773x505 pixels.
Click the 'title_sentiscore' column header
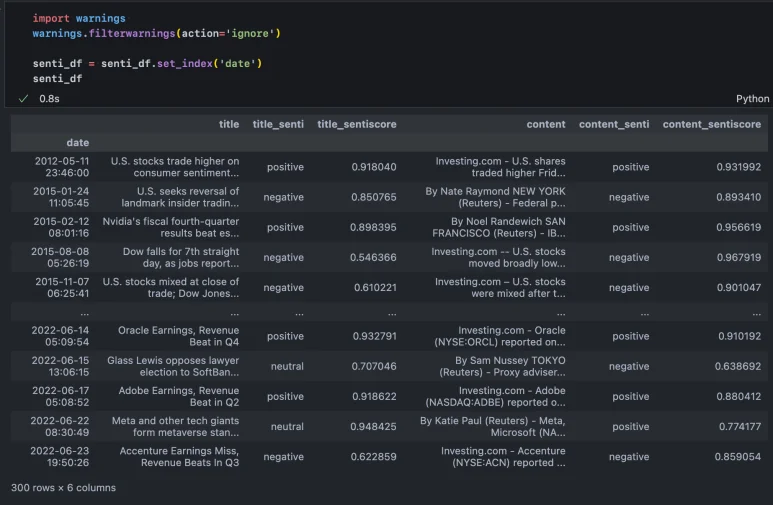tap(357, 125)
